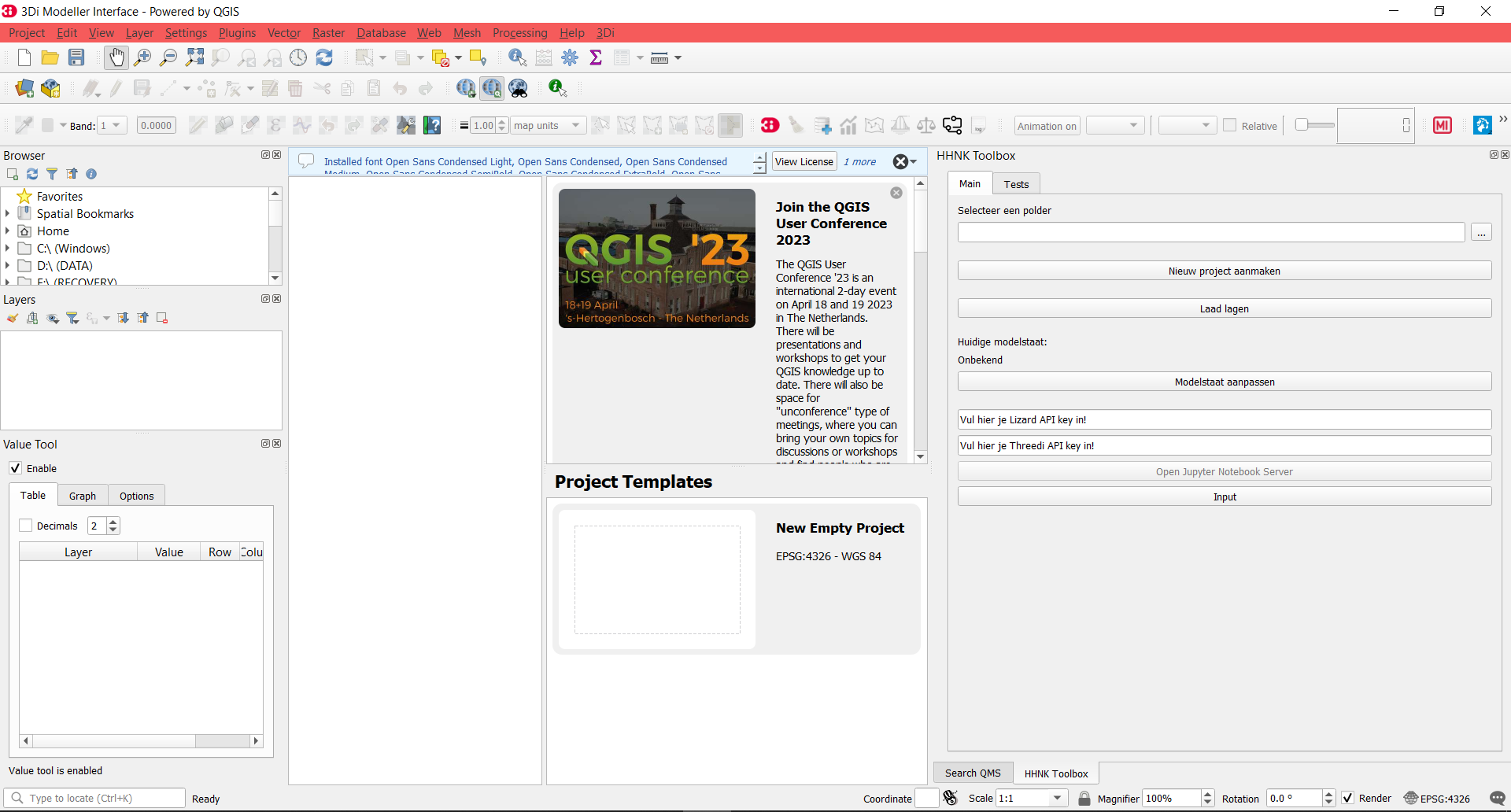Click the Zoom Full extent icon
1511x812 pixels.
(194, 57)
